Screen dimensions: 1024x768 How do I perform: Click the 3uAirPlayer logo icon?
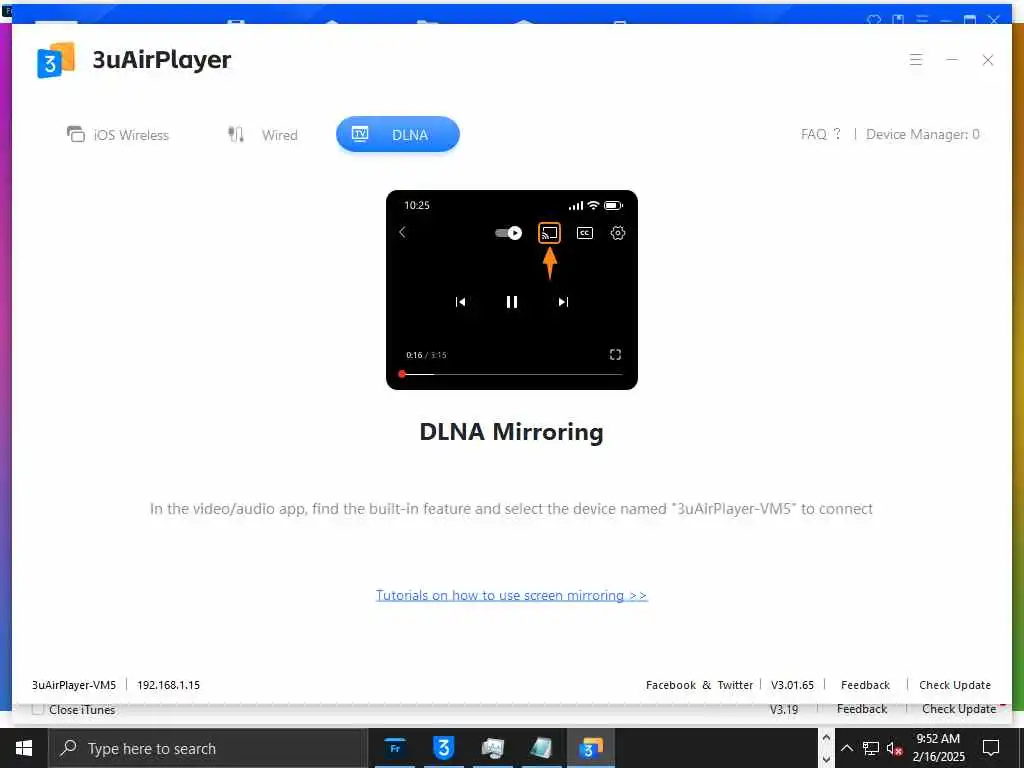(x=56, y=59)
